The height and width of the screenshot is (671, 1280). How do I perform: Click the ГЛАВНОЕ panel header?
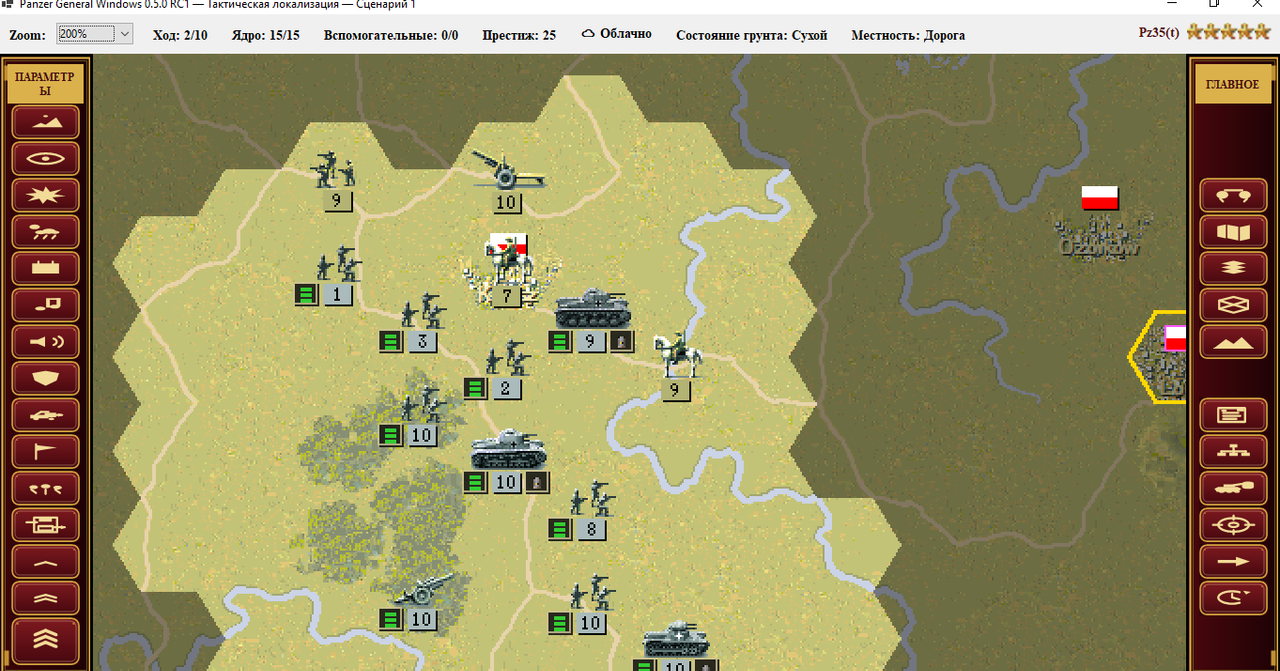[1232, 85]
